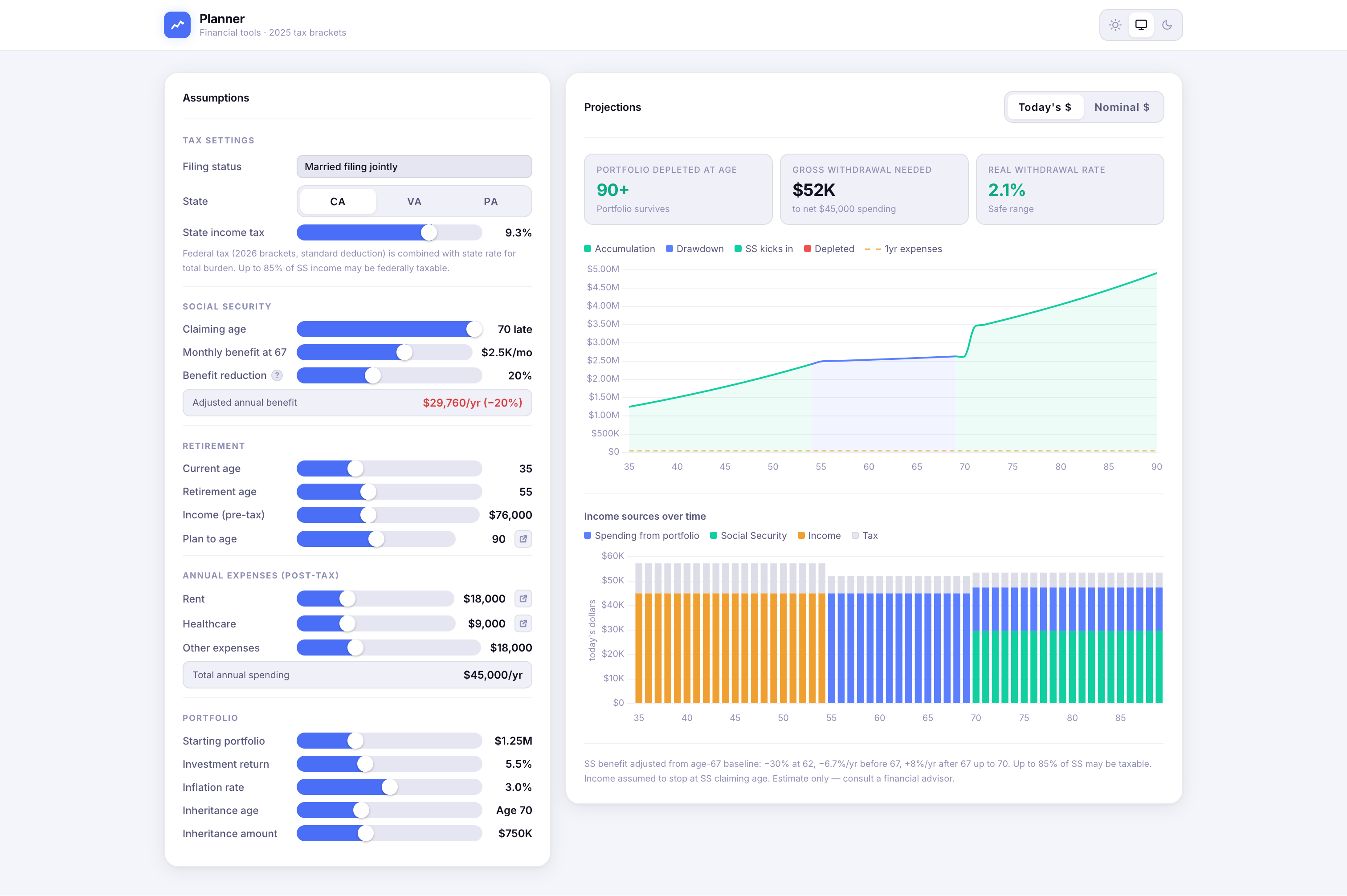Open external link icon next to Plan to age
1347x896 pixels.
pyautogui.click(x=523, y=539)
